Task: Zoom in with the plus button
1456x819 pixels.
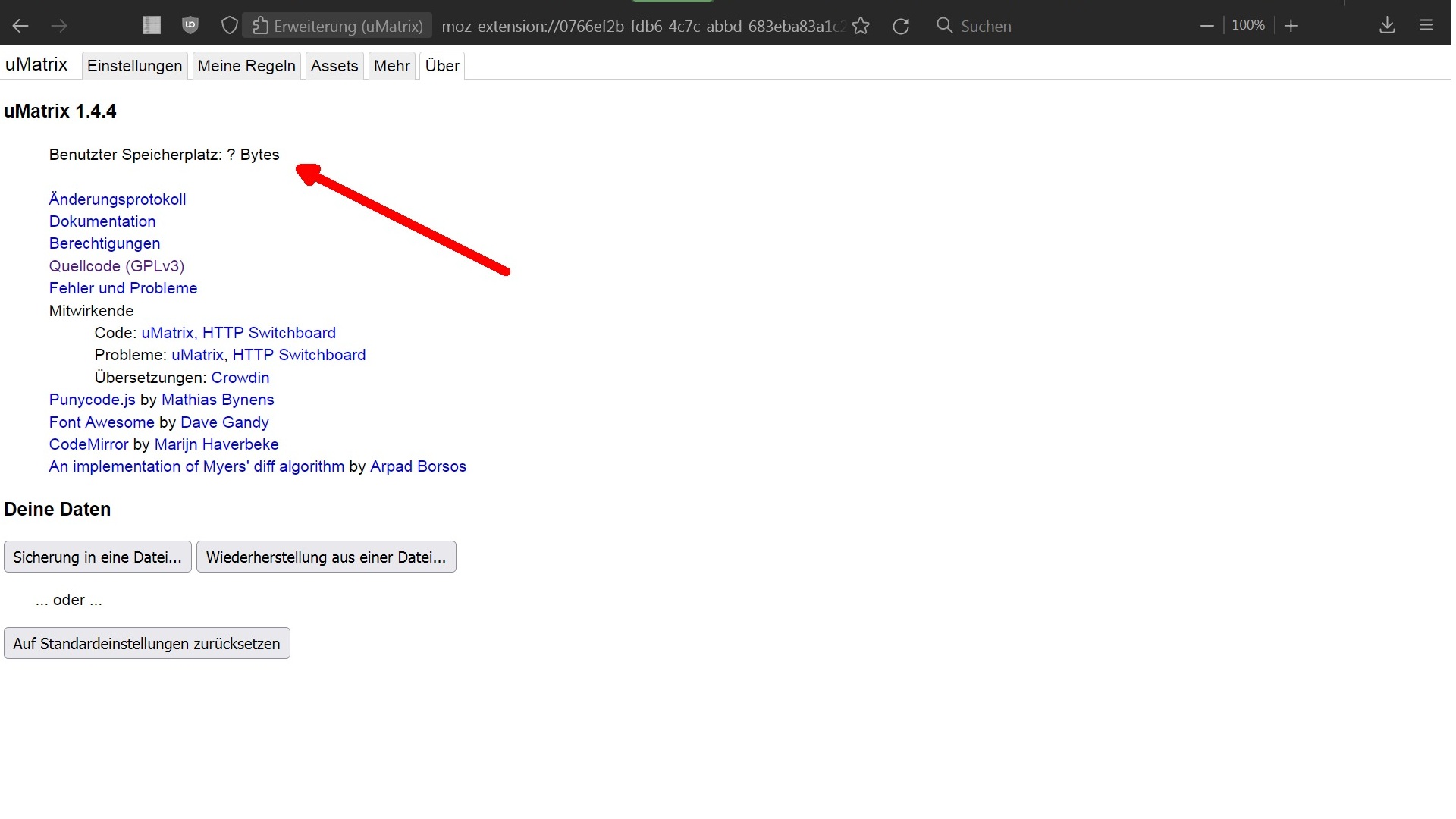Action: click(1291, 26)
